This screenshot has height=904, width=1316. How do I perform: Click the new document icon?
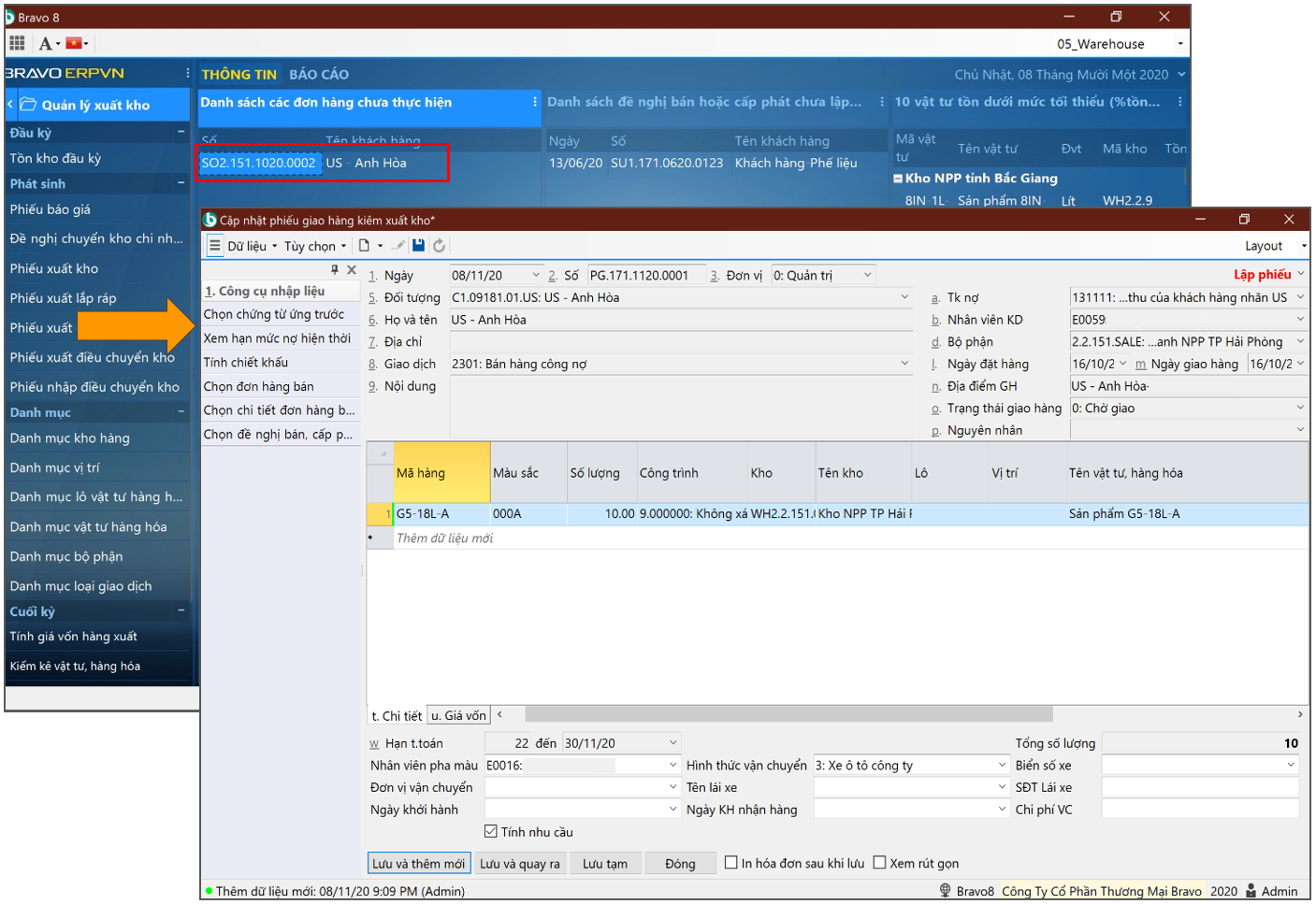(x=365, y=246)
